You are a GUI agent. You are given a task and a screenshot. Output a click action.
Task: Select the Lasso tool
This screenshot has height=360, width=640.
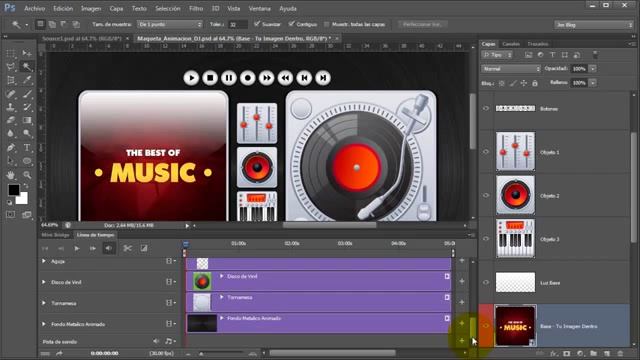click(x=11, y=67)
